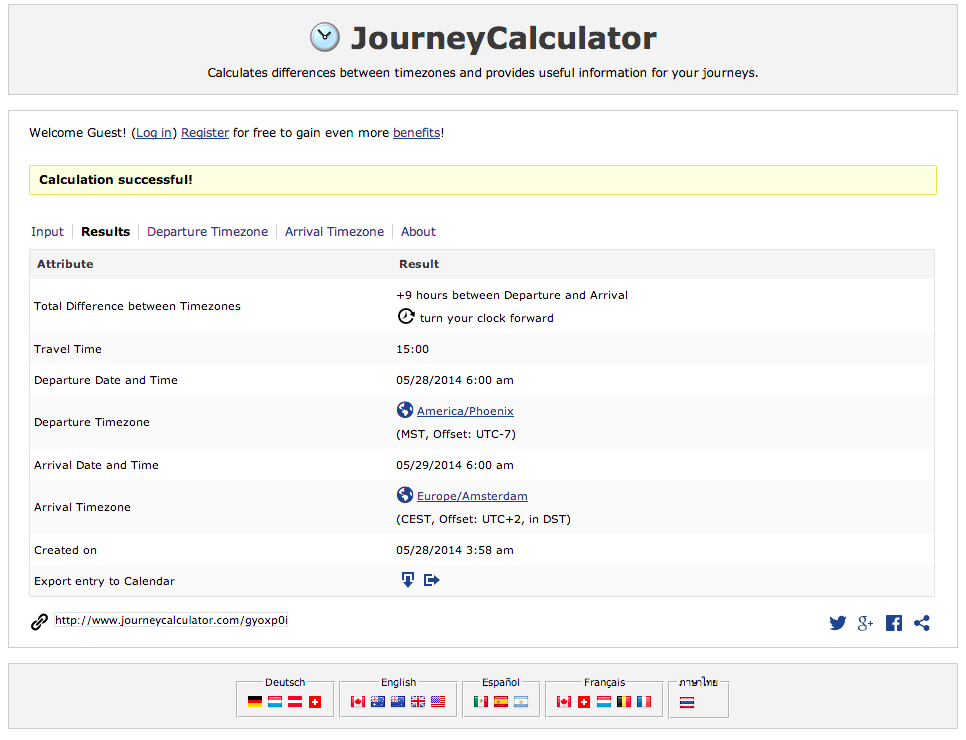
Task: Open the America/Phoenix timezone link
Action: pos(465,411)
